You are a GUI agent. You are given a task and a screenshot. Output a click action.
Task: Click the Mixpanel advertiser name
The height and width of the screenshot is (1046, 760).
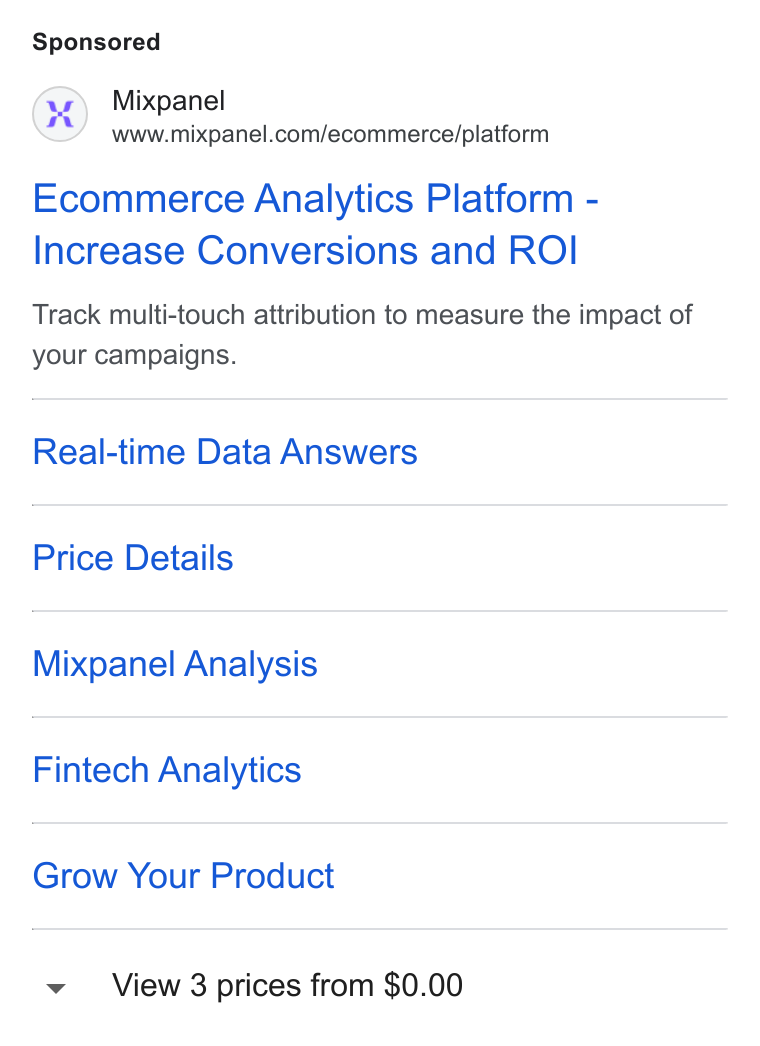pos(168,101)
